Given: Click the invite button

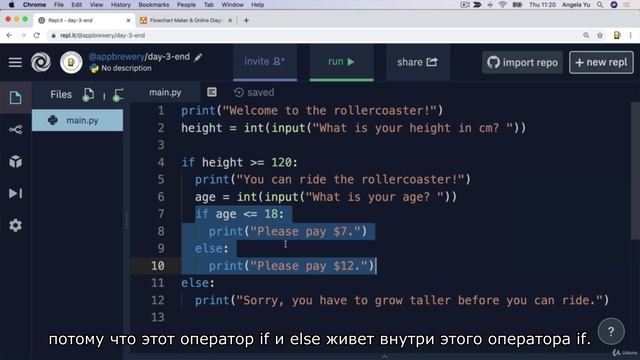Looking at the screenshot, I should [x=265, y=62].
